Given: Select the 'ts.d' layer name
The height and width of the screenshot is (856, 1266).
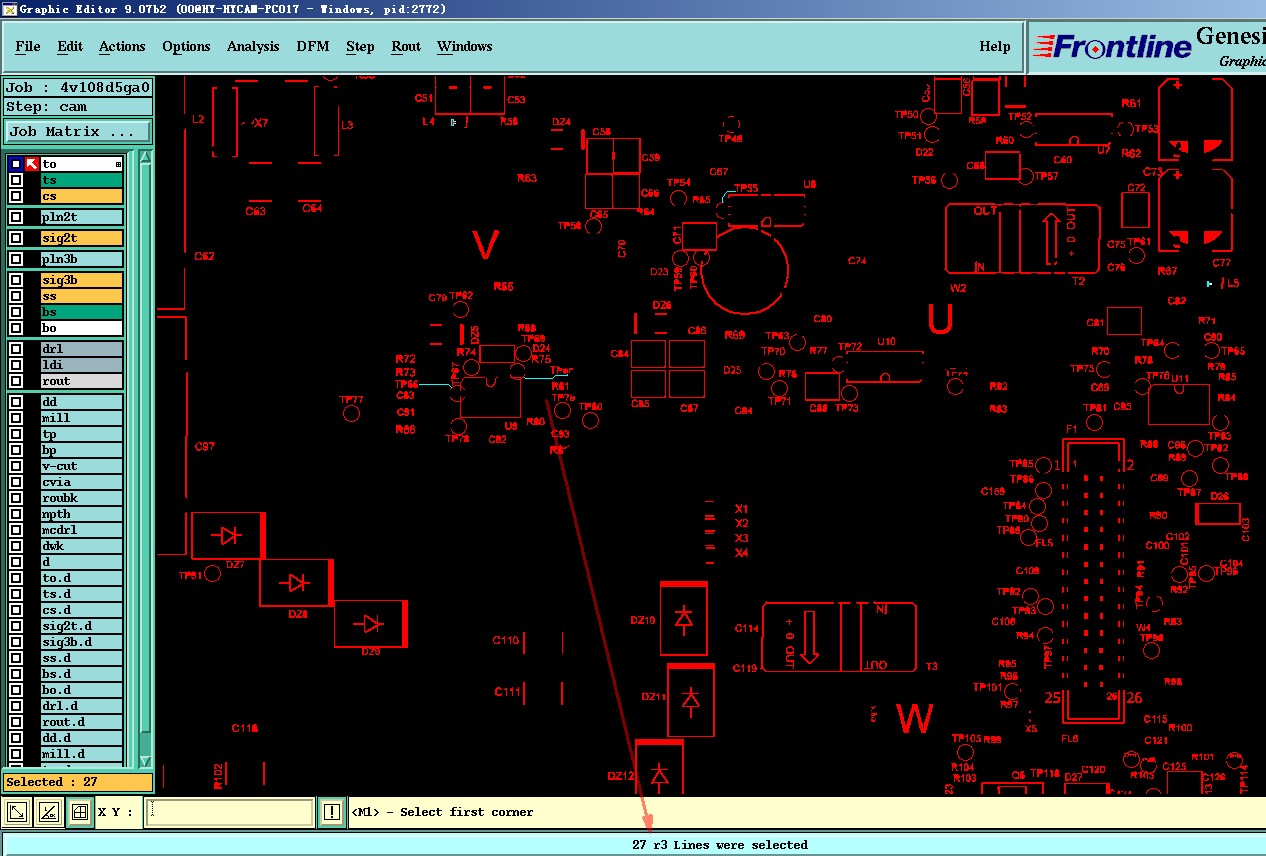Looking at the screenshot, I should click(81, 594).
